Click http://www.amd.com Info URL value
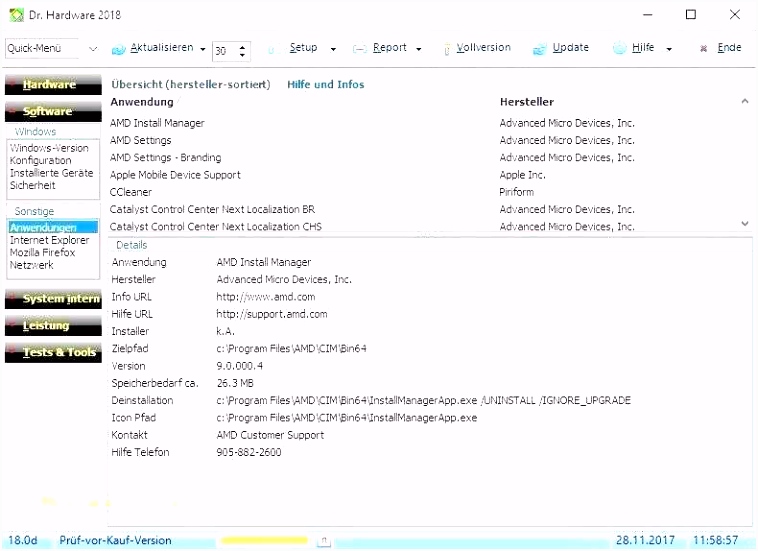758x551 pixels. point(266,297)
